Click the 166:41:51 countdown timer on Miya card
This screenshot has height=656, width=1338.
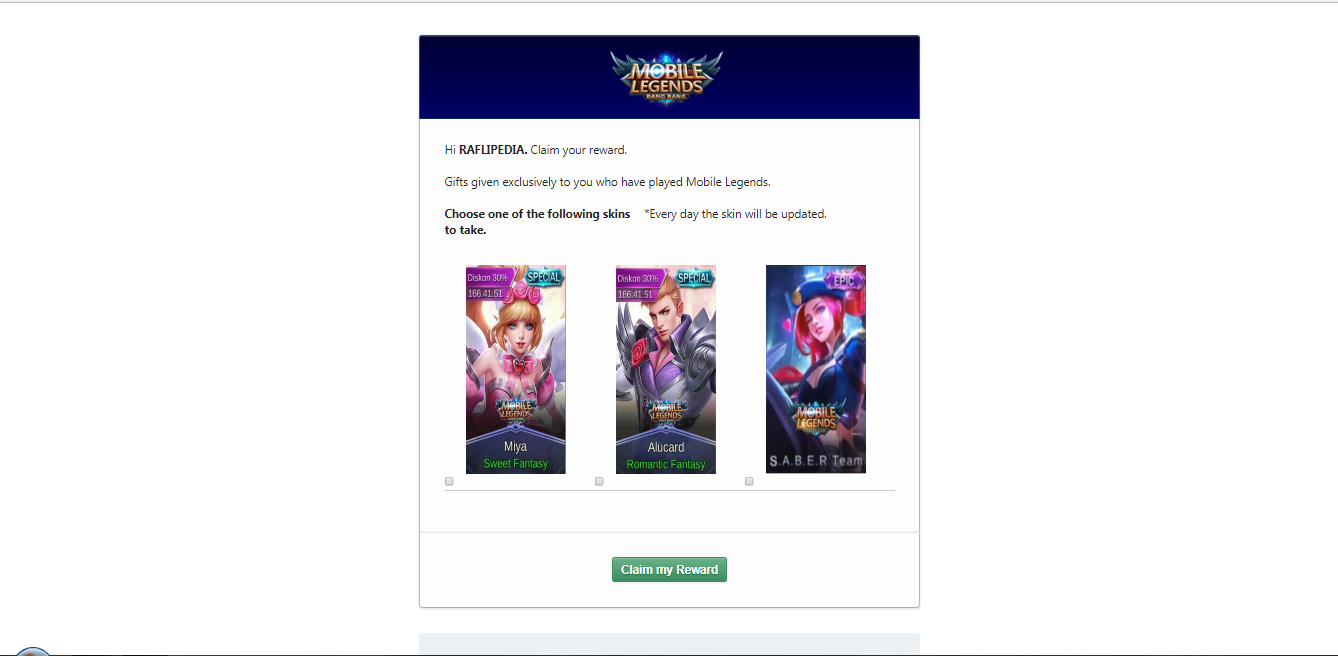pos(485,293)
